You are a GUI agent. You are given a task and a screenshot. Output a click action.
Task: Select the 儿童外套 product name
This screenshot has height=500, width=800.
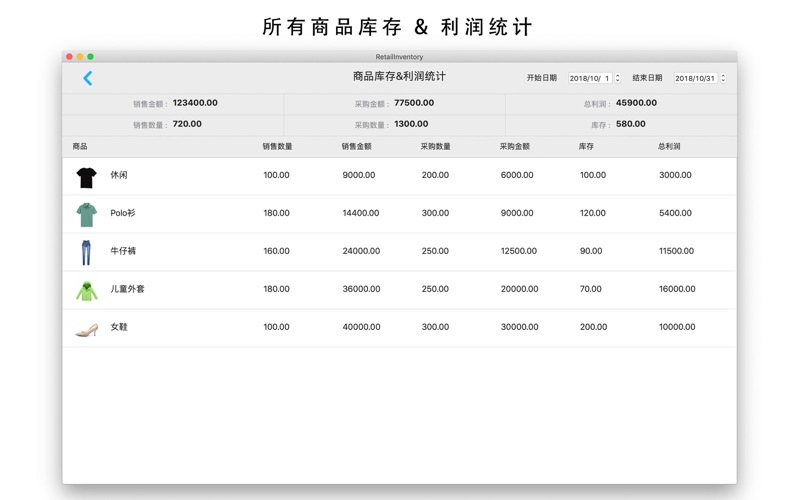coord(127,290)
